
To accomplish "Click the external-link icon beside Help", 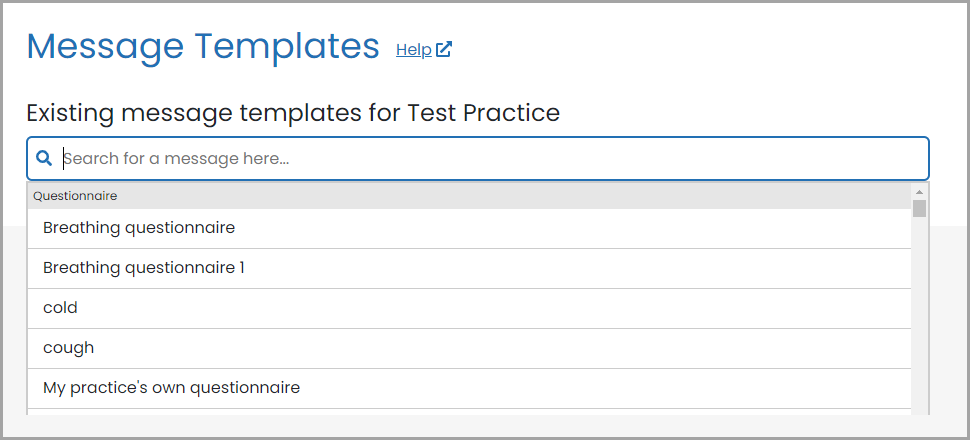I will (x=444, y=50).
